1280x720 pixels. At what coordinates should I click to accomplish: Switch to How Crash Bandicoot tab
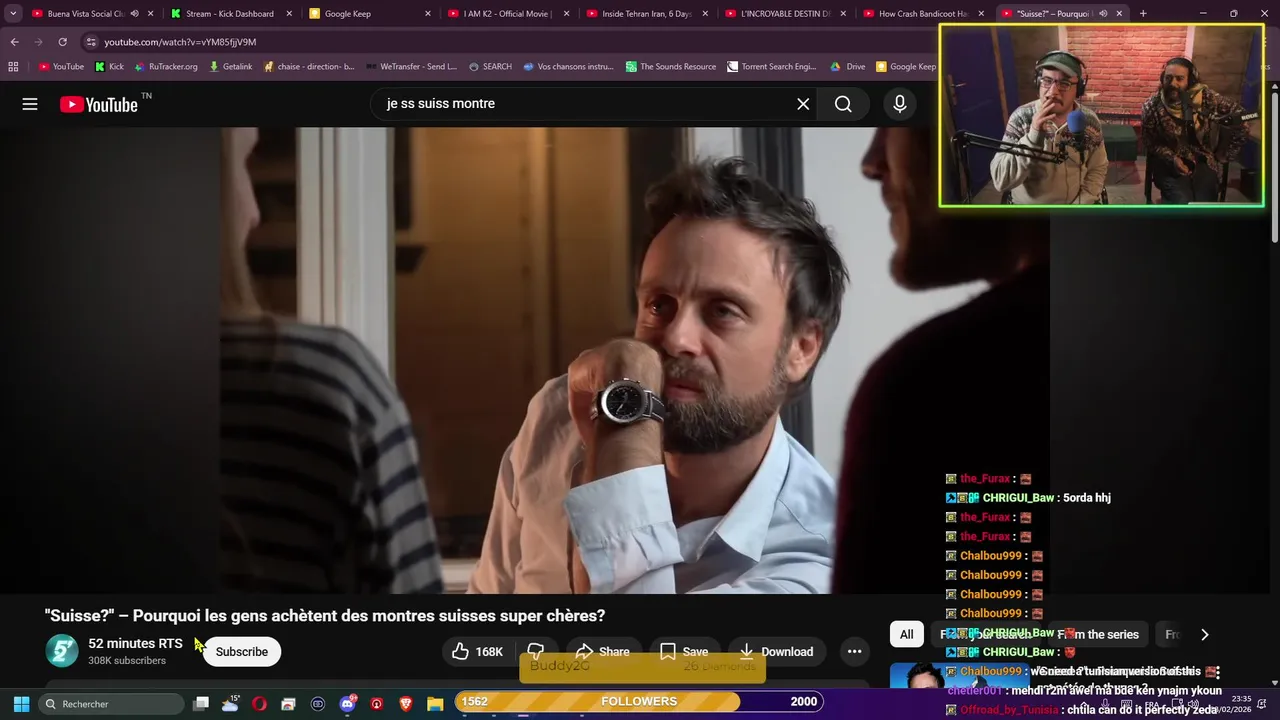point(922,14)
